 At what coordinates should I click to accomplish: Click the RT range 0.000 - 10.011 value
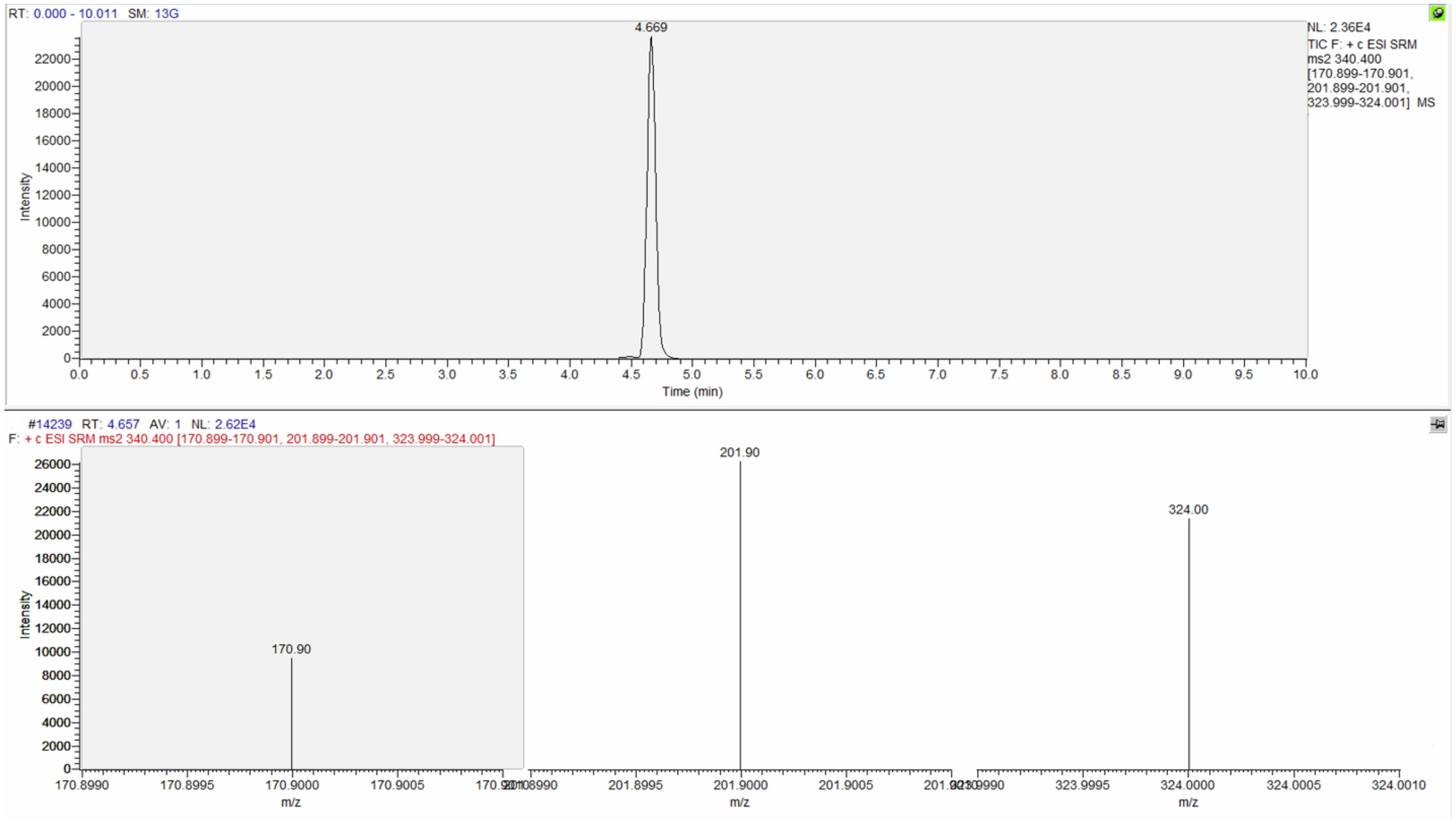tap(75, 14)
